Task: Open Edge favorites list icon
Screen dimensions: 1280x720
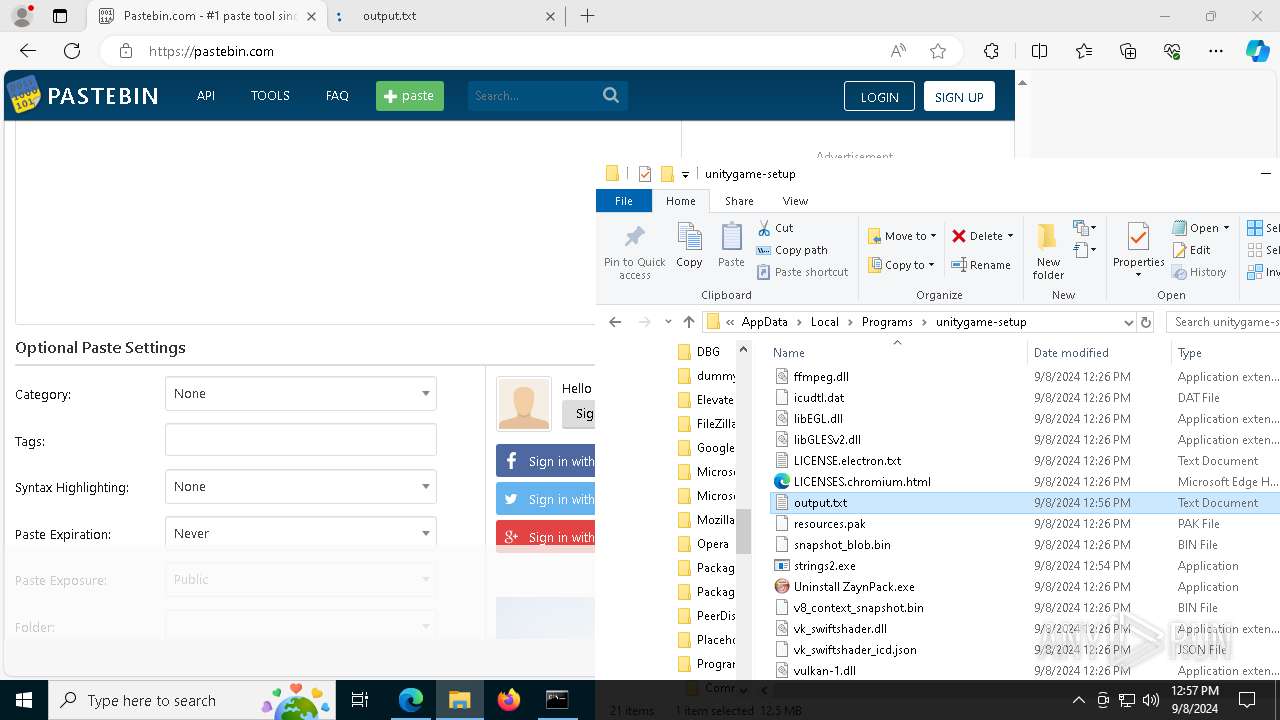Action: (x=1084, y=51)
